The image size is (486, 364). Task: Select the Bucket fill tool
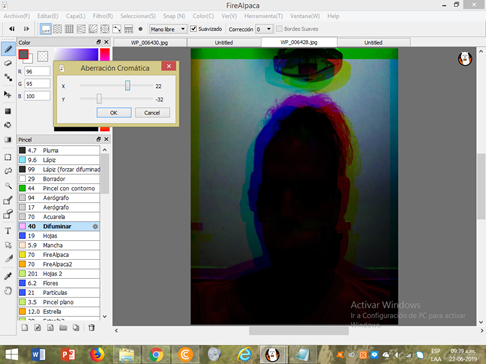(8, 125)
